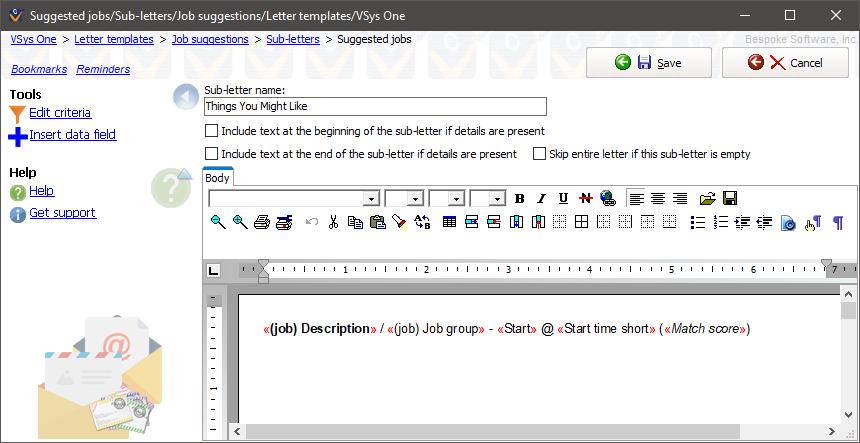Click the Sub-letter name text field
This screenshot has height=443, width=860.
[375, 106]
